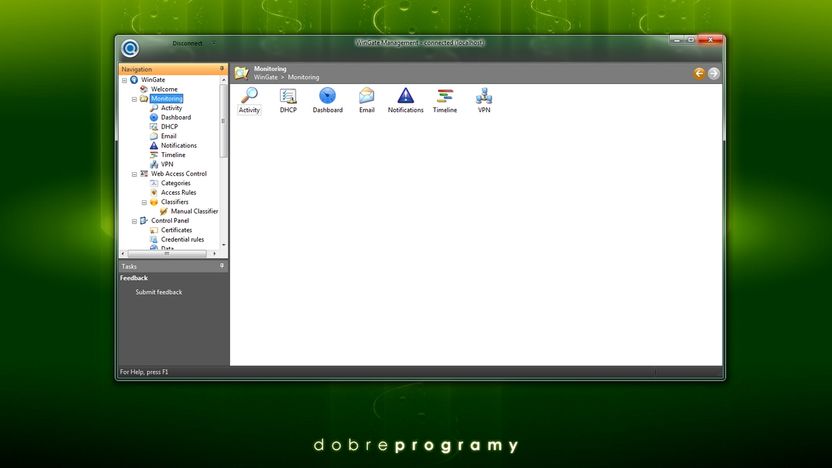Image resolution: width=832 pixels, height=468 pixels.
Task: Select the Web Access Control node
Action: click(179, 174)
